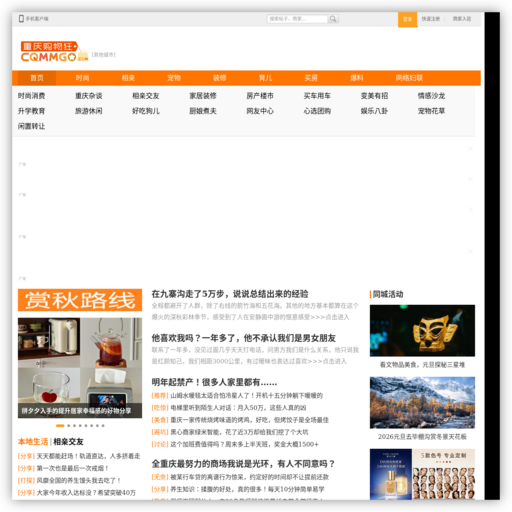This screenshot has height=512, width=512.
Task: Select the 时尚 tab in orange navbar
Action: [x=82, y=78]
